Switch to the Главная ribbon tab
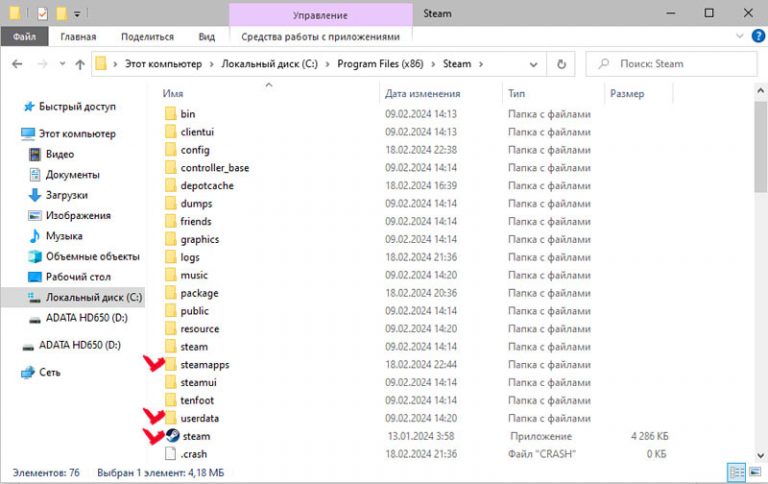This screenshot has height=484, width=768. pos(78,37)
